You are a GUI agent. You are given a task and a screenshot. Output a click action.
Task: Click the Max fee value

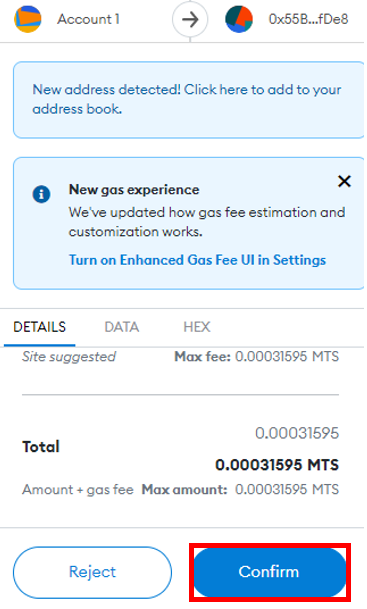[287, 357]
